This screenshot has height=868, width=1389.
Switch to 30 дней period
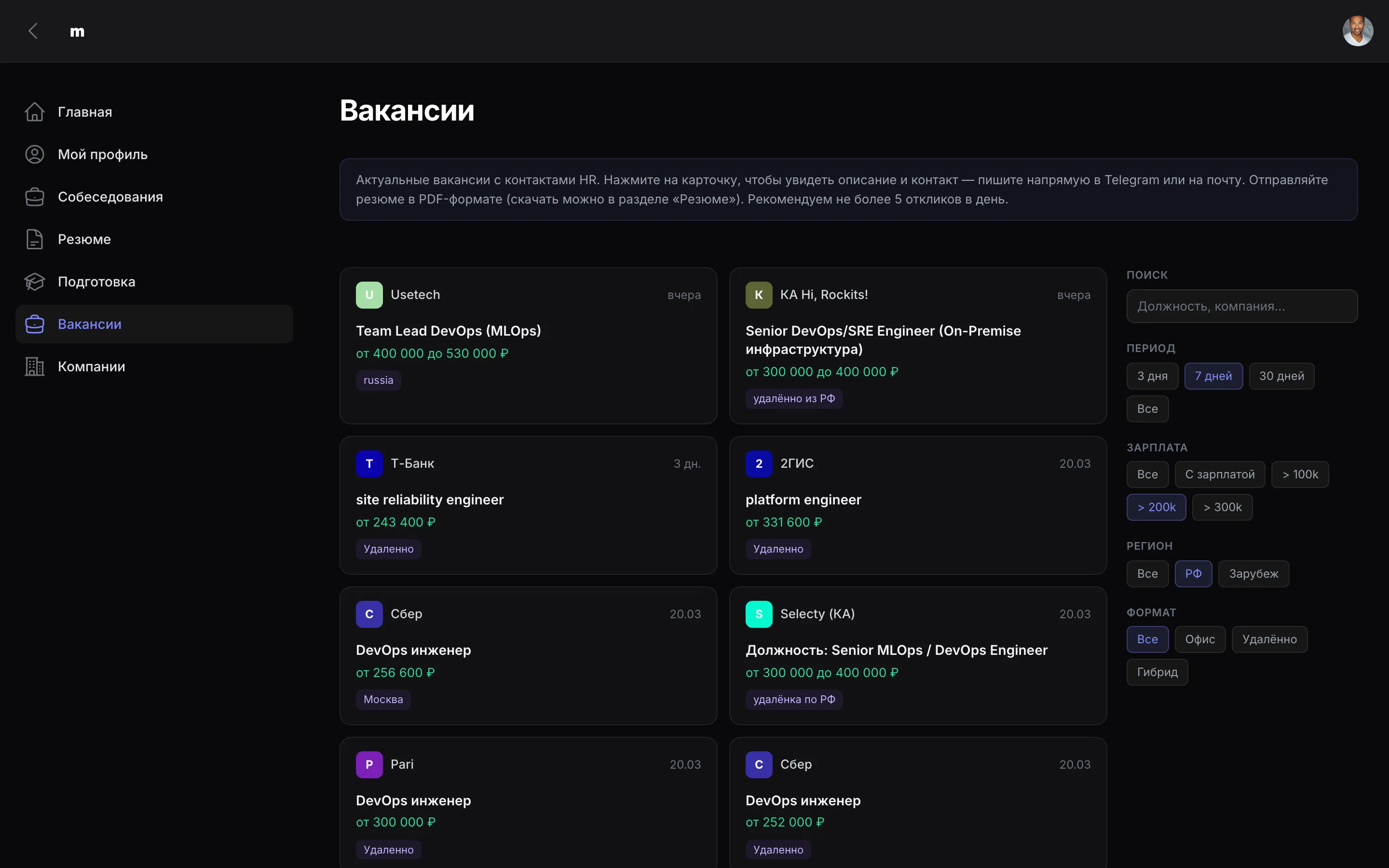tap(1281, 376)
